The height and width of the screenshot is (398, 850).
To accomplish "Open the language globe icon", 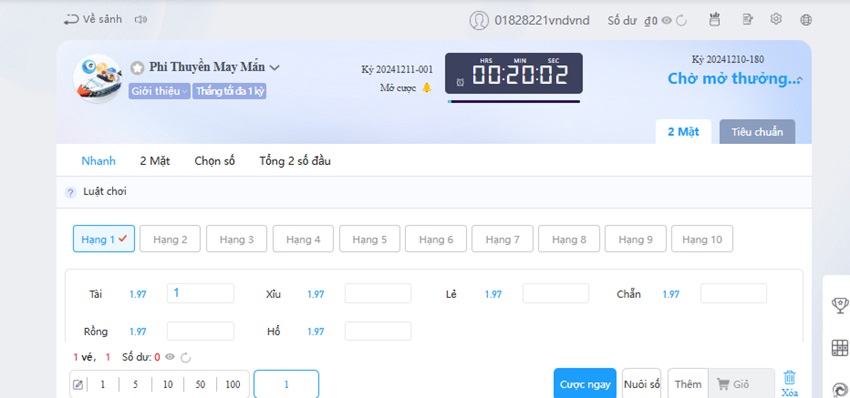I will (806, 20).
